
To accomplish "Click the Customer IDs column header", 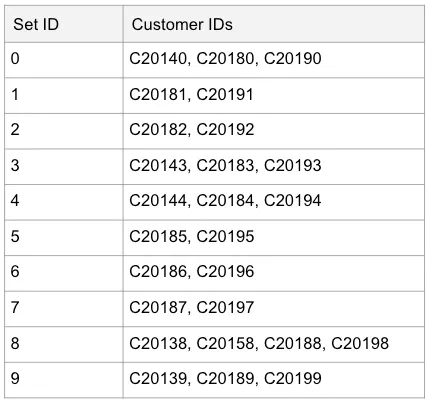I will (274, 24).
